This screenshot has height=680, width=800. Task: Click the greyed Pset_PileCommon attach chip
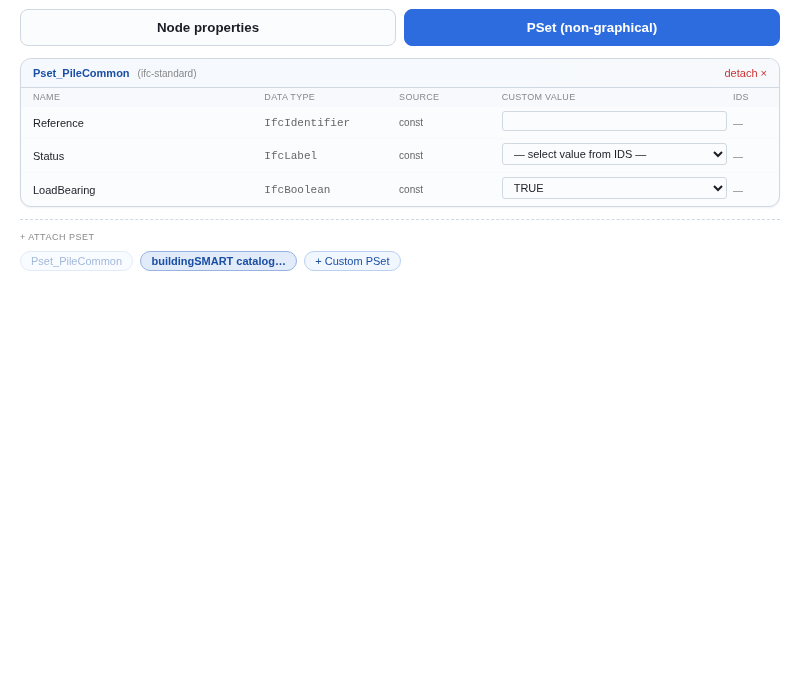pos(77,261)
